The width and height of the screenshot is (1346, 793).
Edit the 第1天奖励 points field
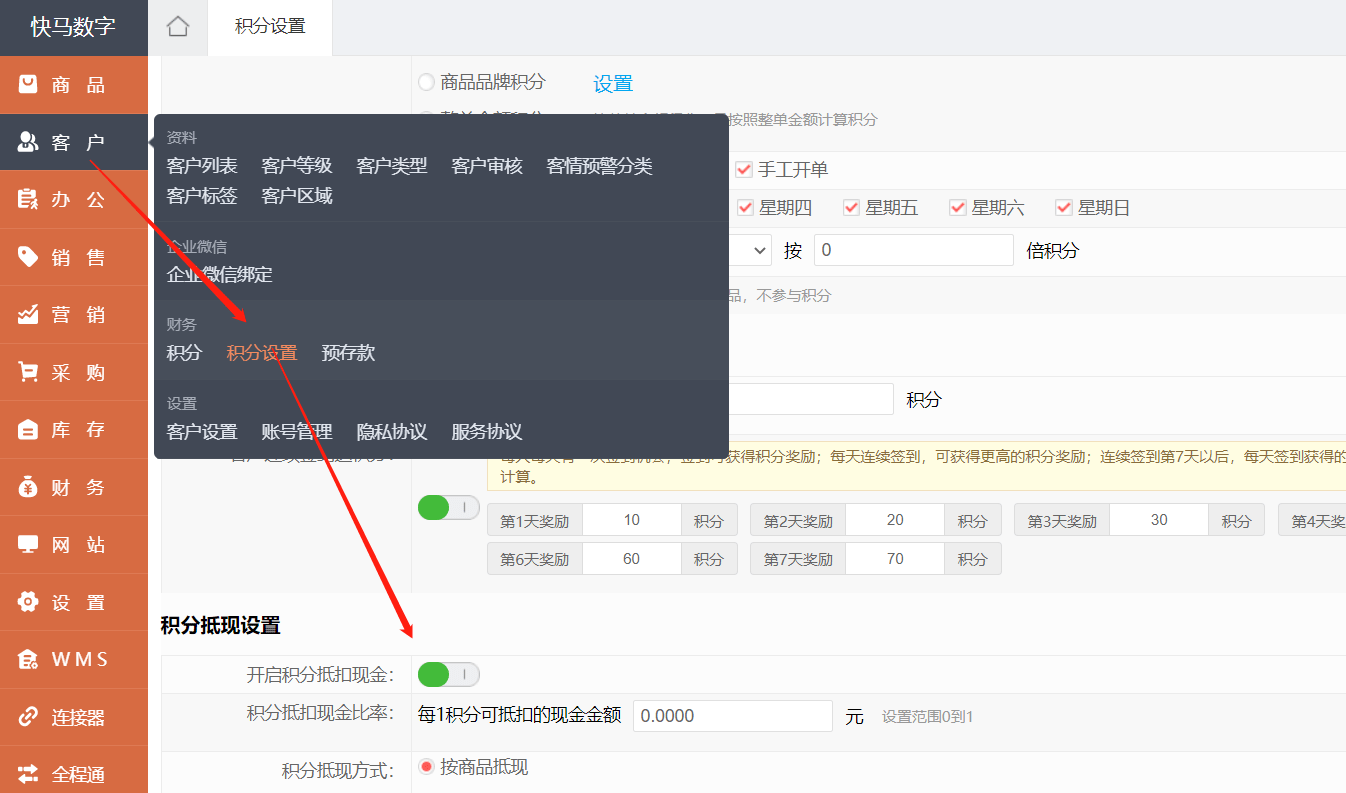632,520
